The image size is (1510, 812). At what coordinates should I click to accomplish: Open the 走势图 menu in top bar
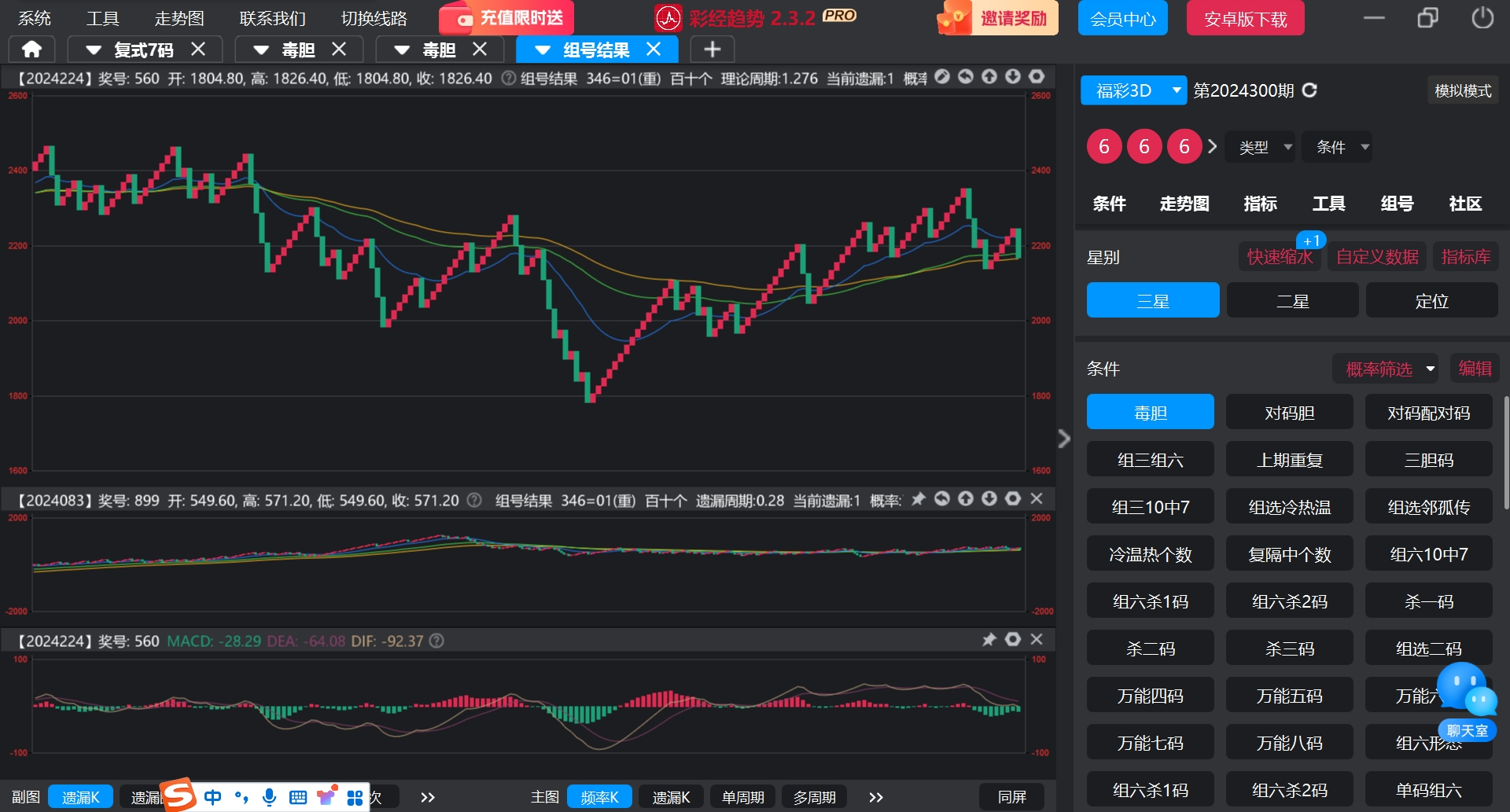point(179,18)
